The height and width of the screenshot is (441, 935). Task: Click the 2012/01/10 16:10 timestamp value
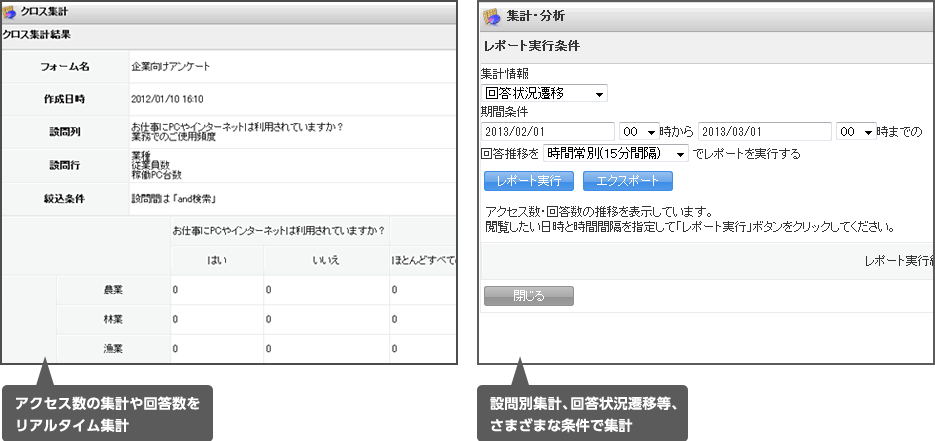(x=168, y=100)
